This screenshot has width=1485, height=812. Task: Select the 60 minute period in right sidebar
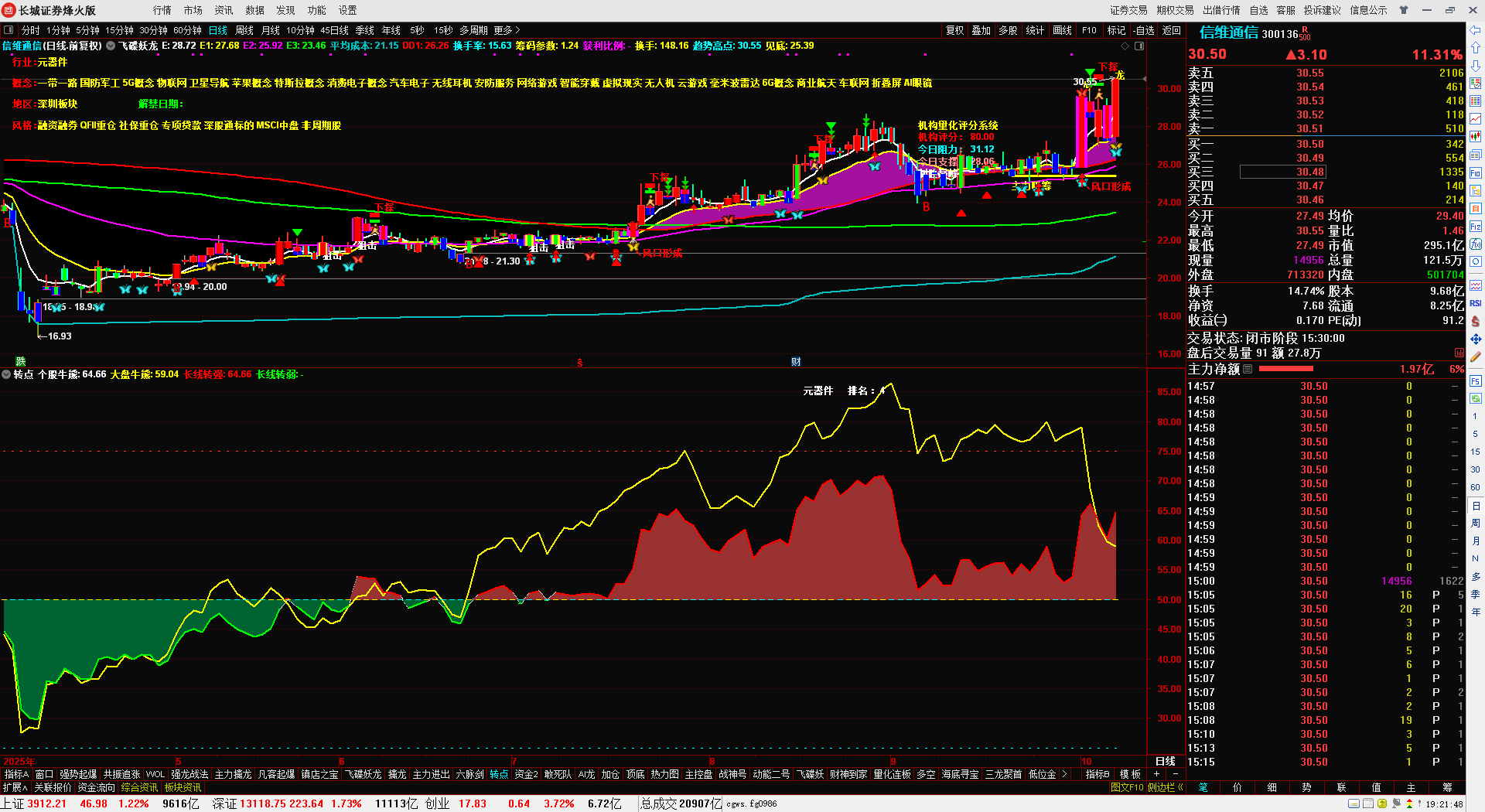[1476, 487]
